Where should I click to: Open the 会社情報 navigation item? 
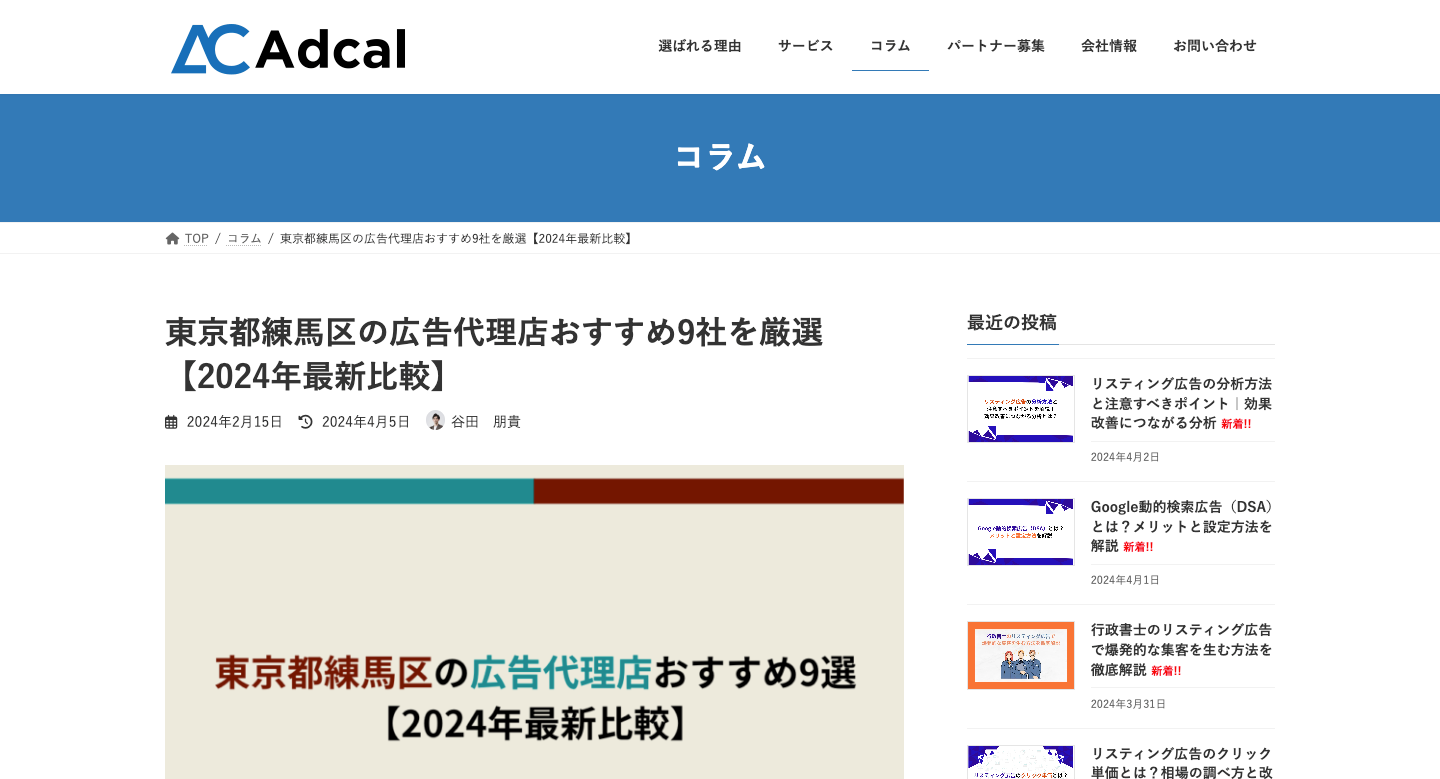click(1109, 45)
